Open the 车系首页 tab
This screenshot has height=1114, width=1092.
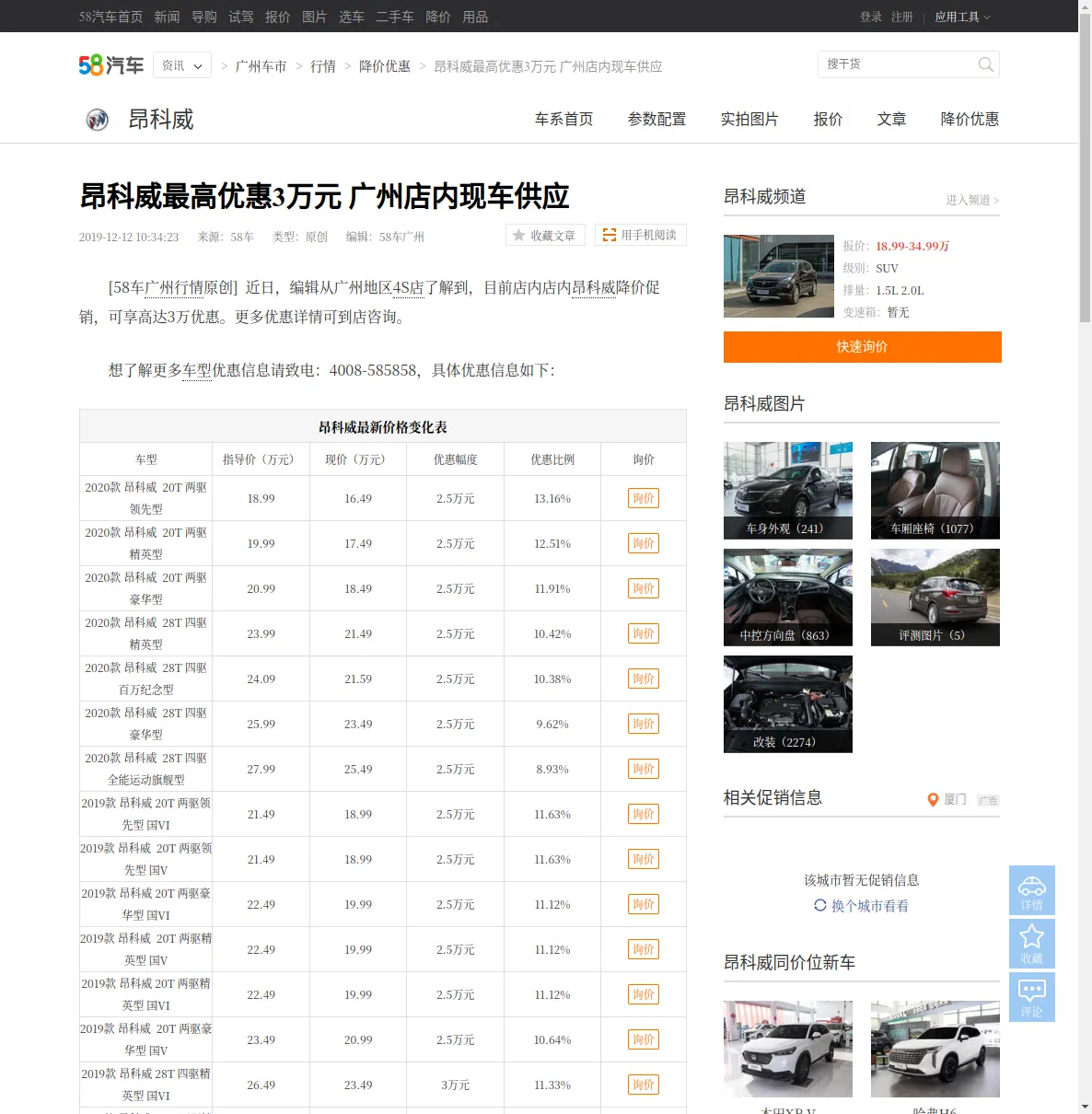point(564,120)
